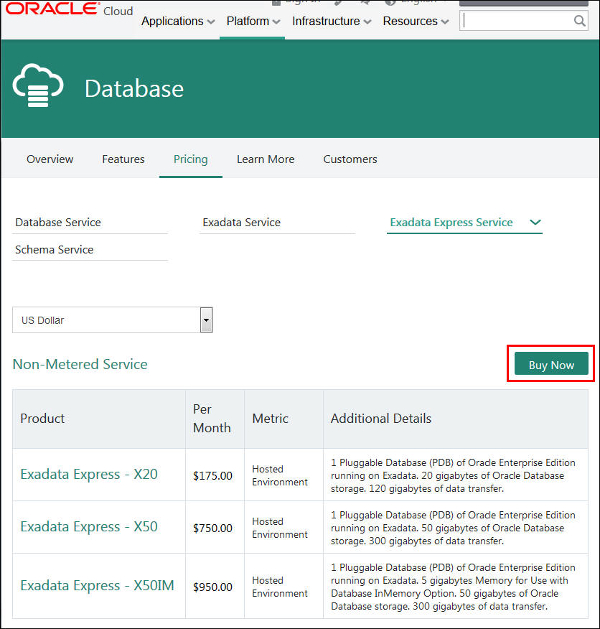600x629 pixels.
Task: Open the Exadata Express - X50 link
Action: pyautogui.click(x=89, y=526)
